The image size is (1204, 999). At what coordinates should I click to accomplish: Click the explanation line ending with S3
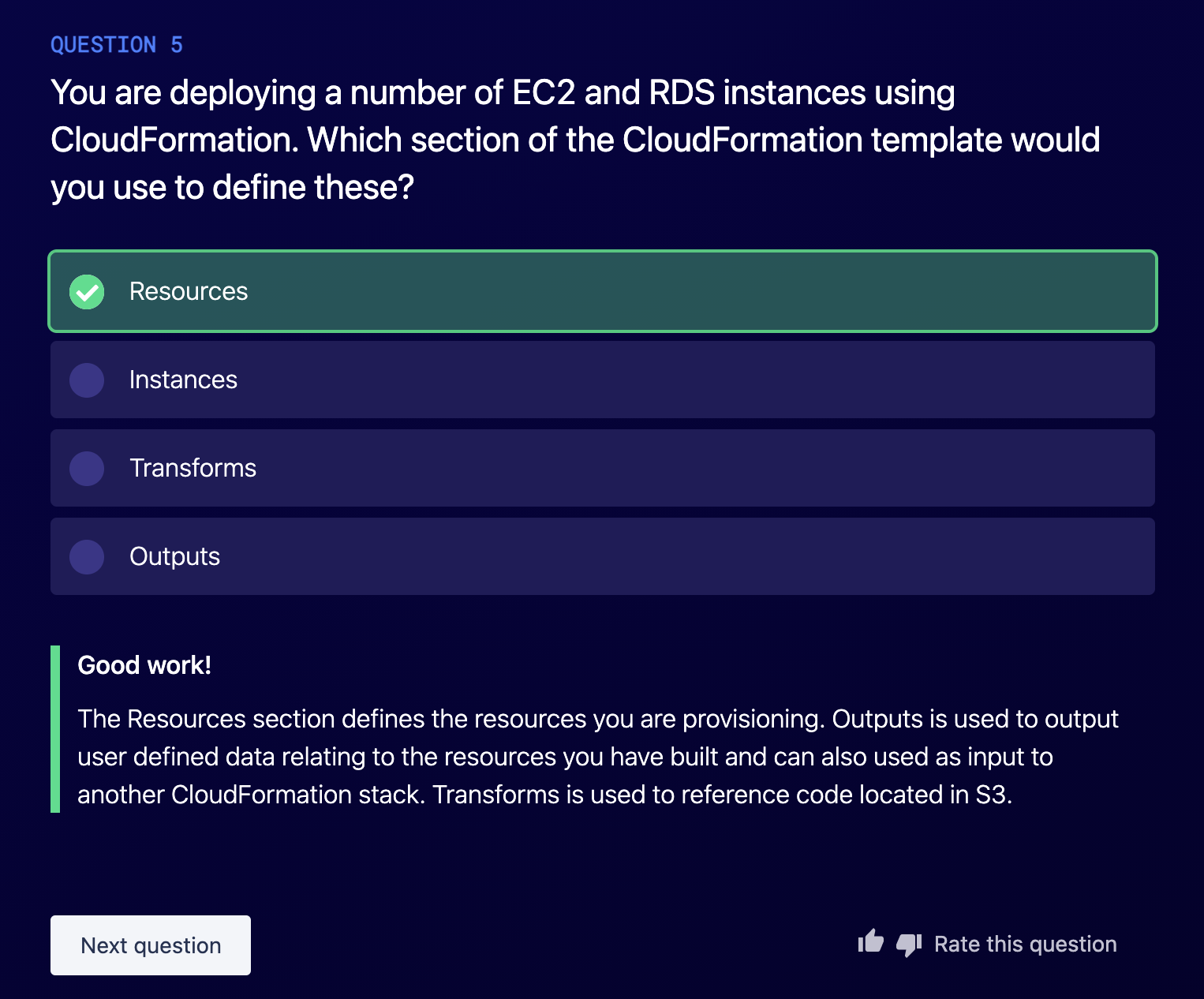pyautogui.click(x=544, y=795)
